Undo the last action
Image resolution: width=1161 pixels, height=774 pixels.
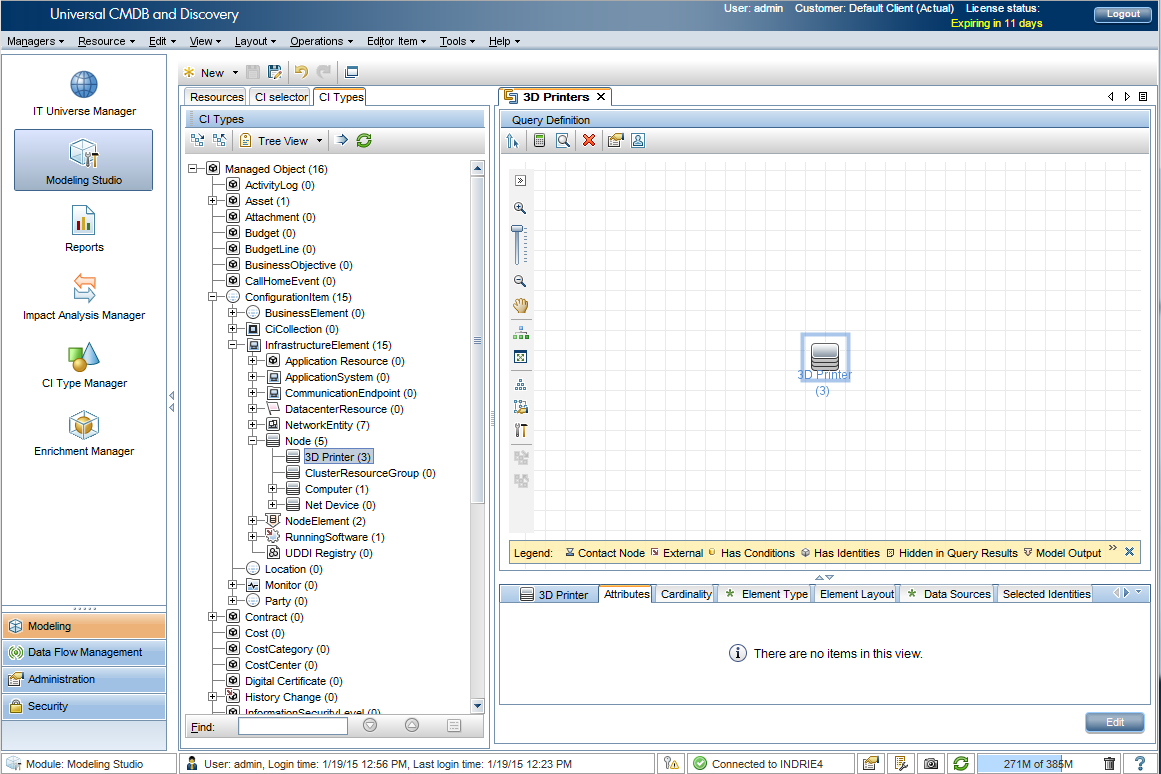[x=301, y=72]
